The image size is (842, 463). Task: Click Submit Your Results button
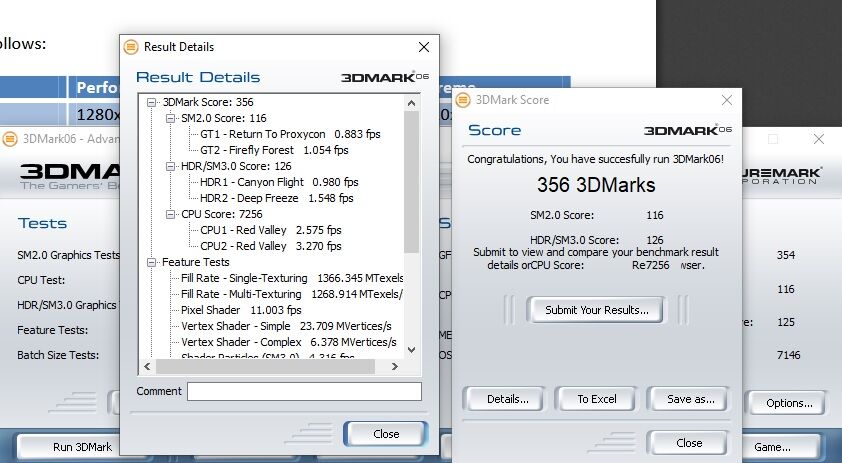596,310
